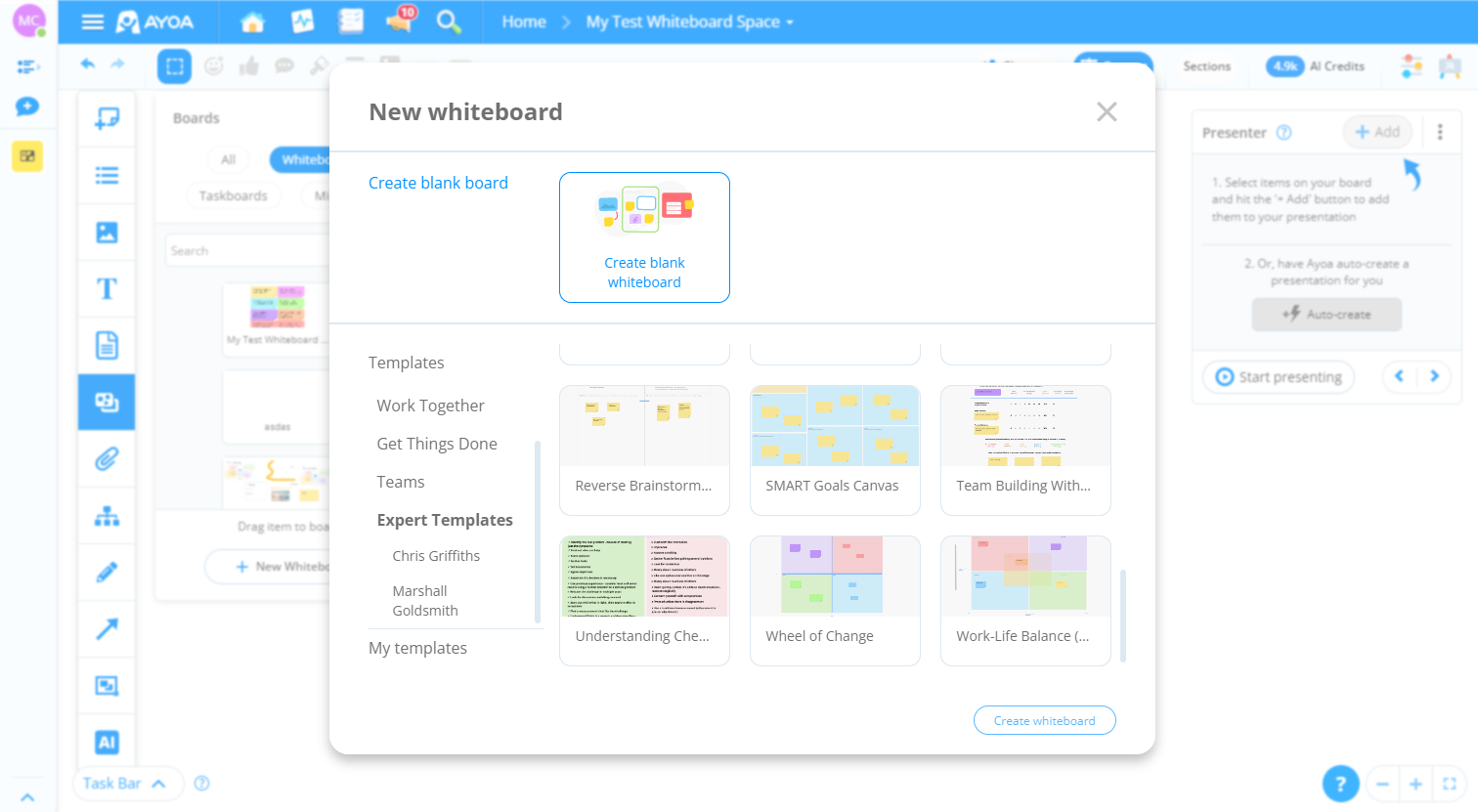Open My templates section
The height and width of the screenshot is (812, 1478).
coord(417,648)
